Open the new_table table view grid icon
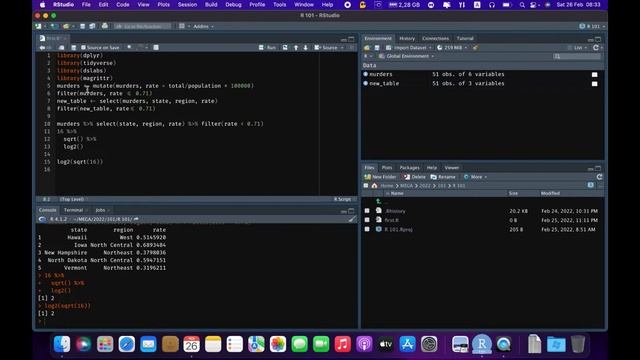 tap(594, 84)
